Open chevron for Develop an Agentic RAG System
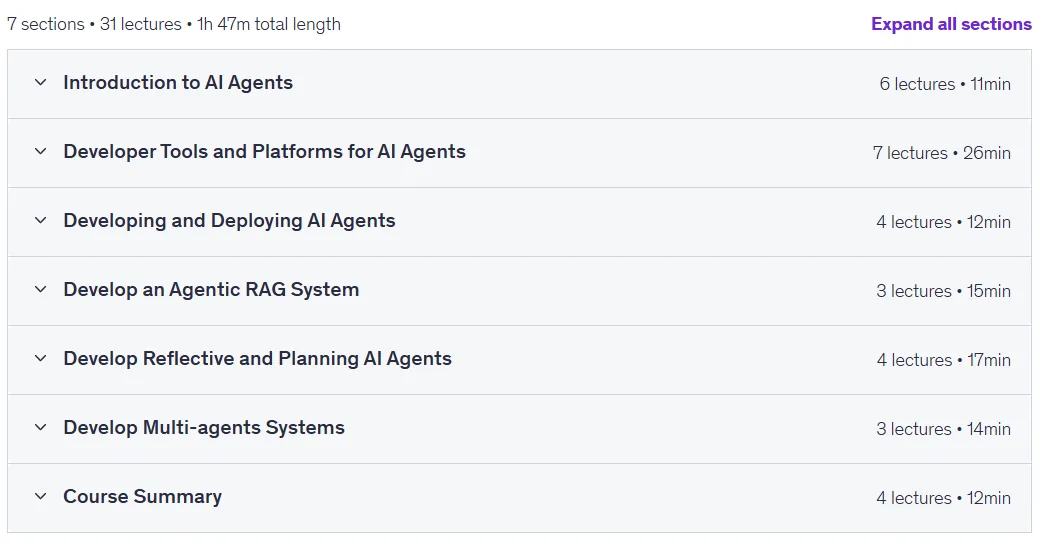The height and width of the screenshot is (542, 1040). click(40, 289)
